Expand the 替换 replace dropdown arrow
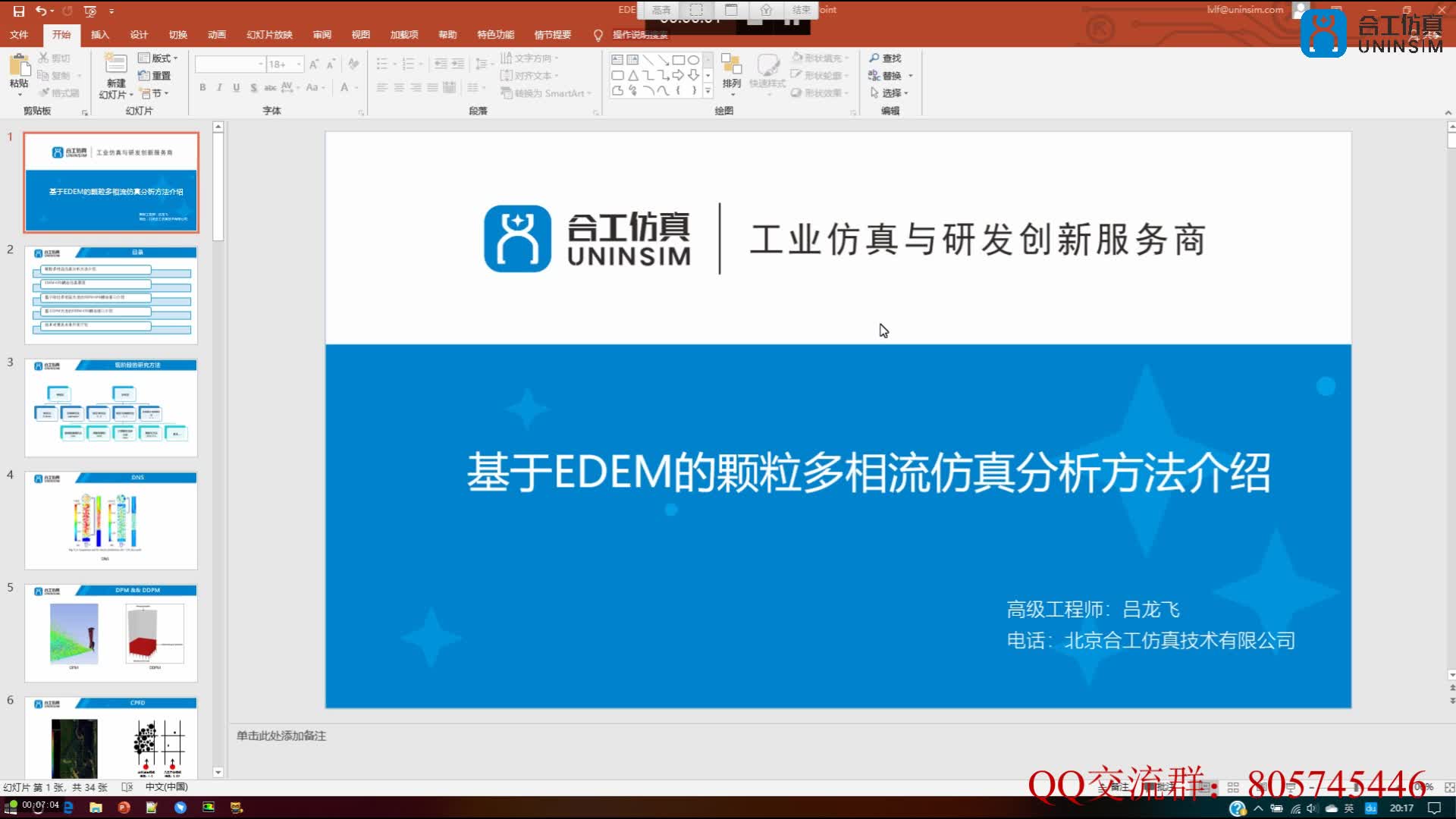The image size is (1456, 819). pos(910,76)
